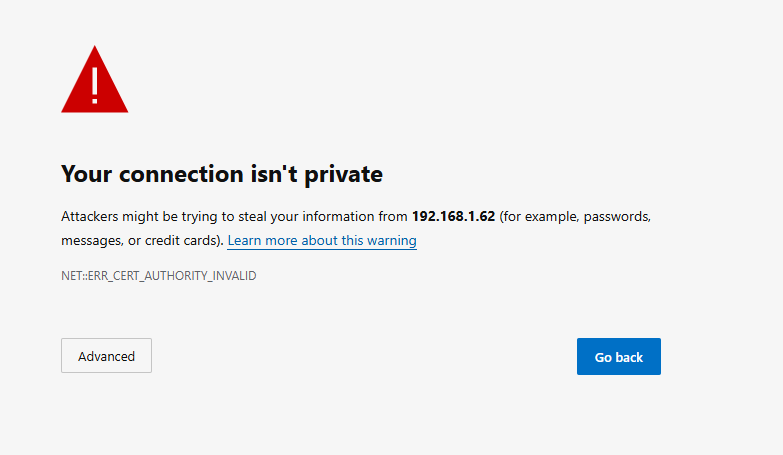
Task: Click the NET::ERR_CERT_AUTHORITY_INVALID error code
Action: tap(158, 275)
